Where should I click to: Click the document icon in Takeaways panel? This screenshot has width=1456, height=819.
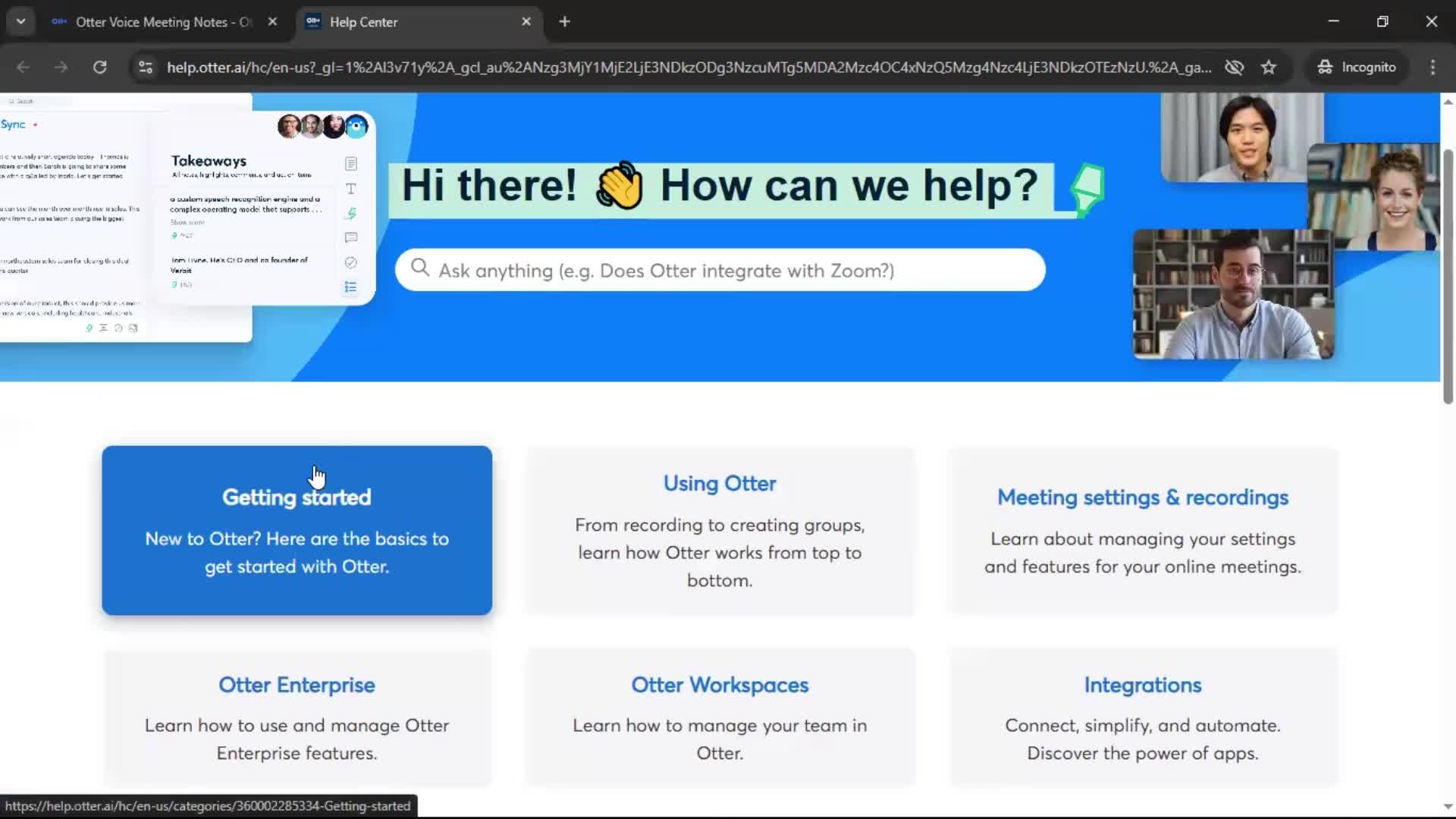click(350, 164)
